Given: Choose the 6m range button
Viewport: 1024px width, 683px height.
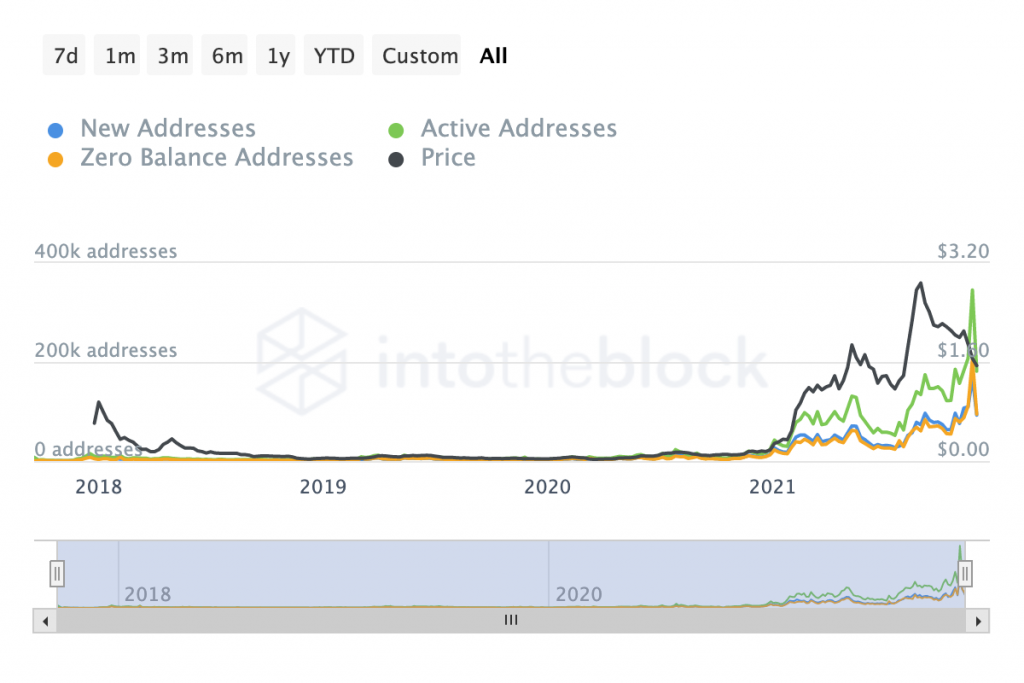Looking at the screenshot, I should 227,56.
